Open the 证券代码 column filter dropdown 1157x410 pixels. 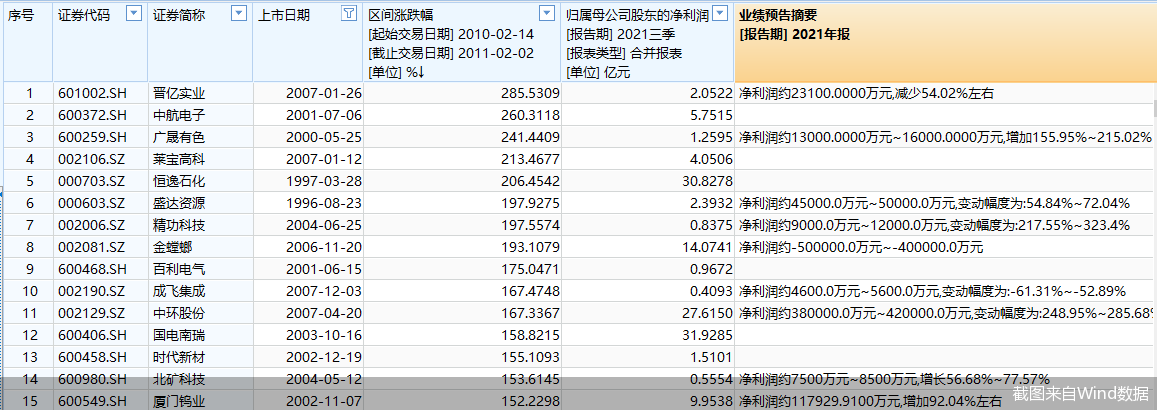coord(134,13)
